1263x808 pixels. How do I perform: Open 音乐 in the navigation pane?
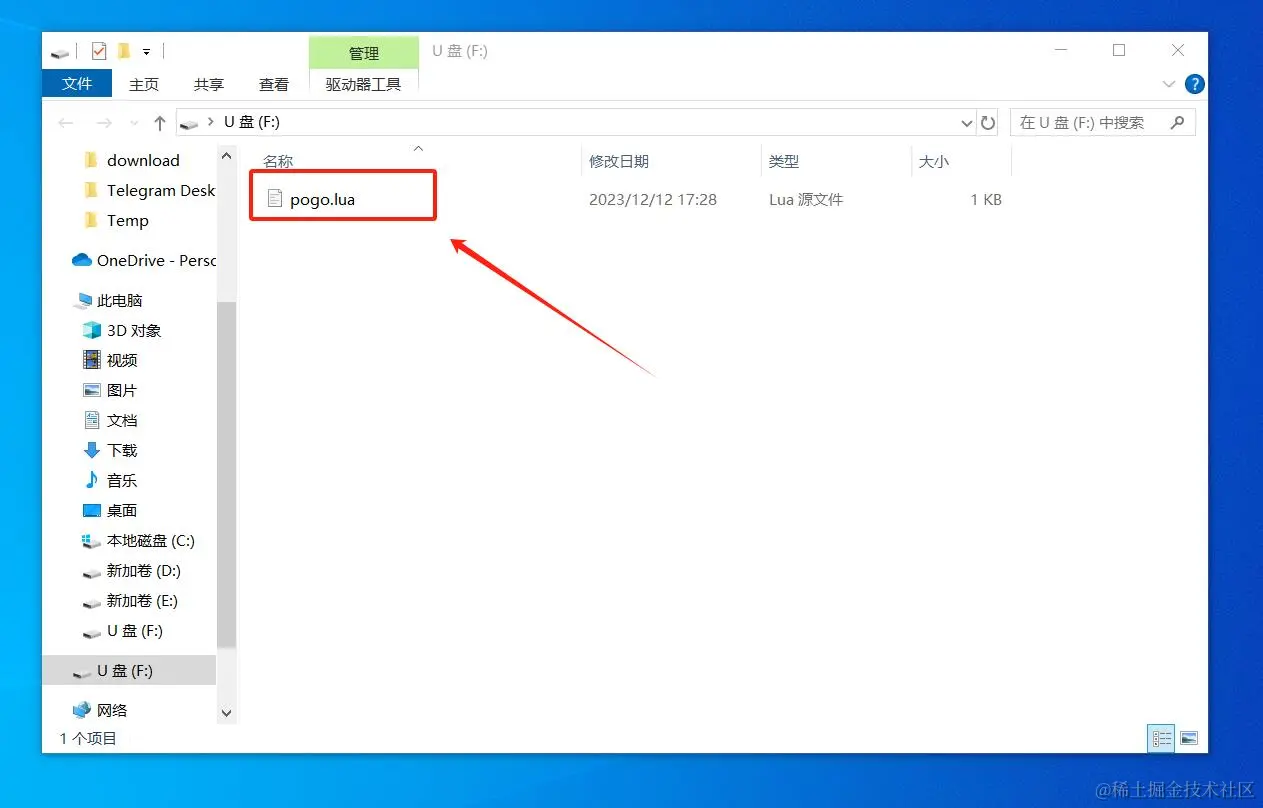click(122, 480)
